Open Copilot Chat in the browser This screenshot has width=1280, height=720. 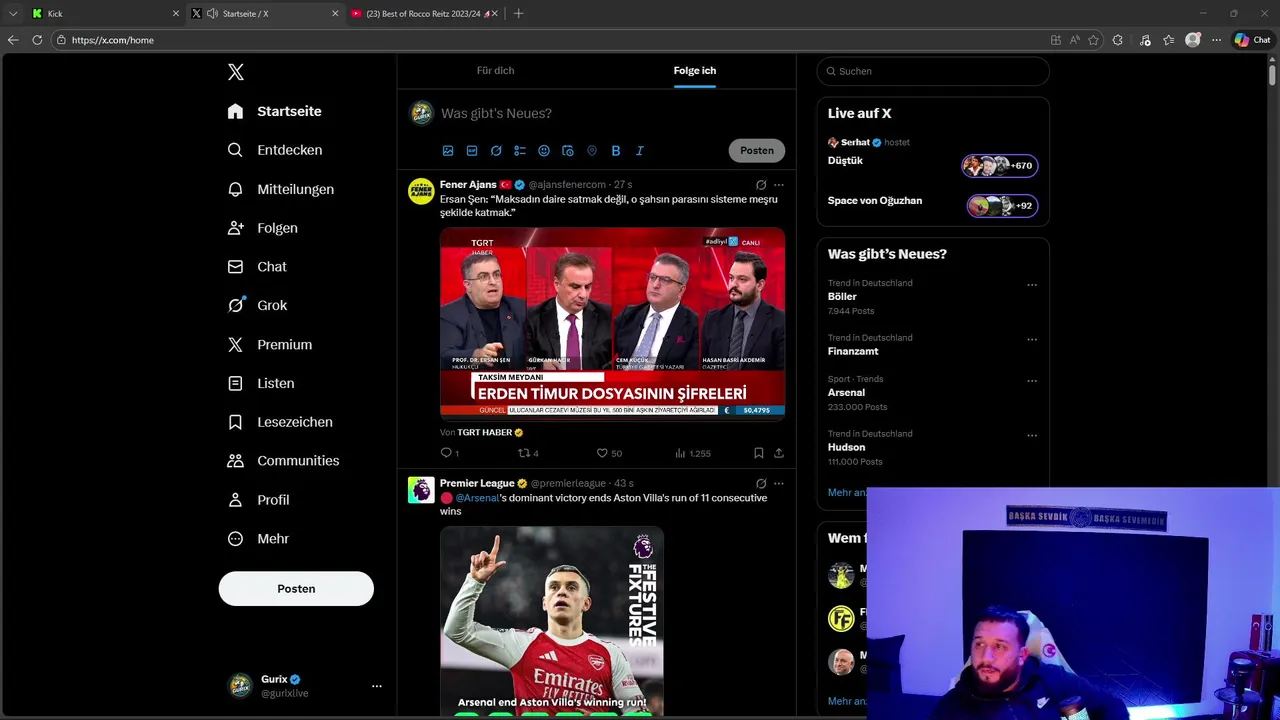coord(1252,40)
